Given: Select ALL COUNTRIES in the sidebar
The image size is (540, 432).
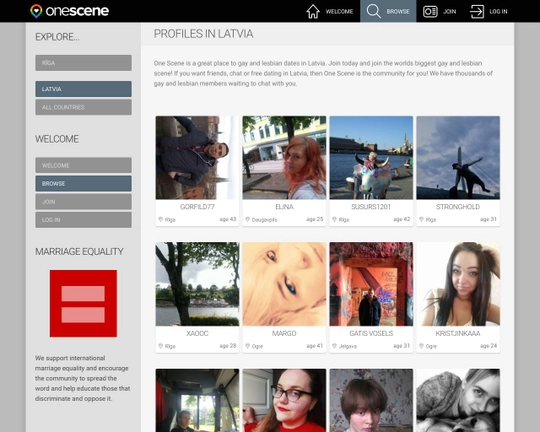Looking at the screenshot, I should pyautogui.click(x=83, y=107).
